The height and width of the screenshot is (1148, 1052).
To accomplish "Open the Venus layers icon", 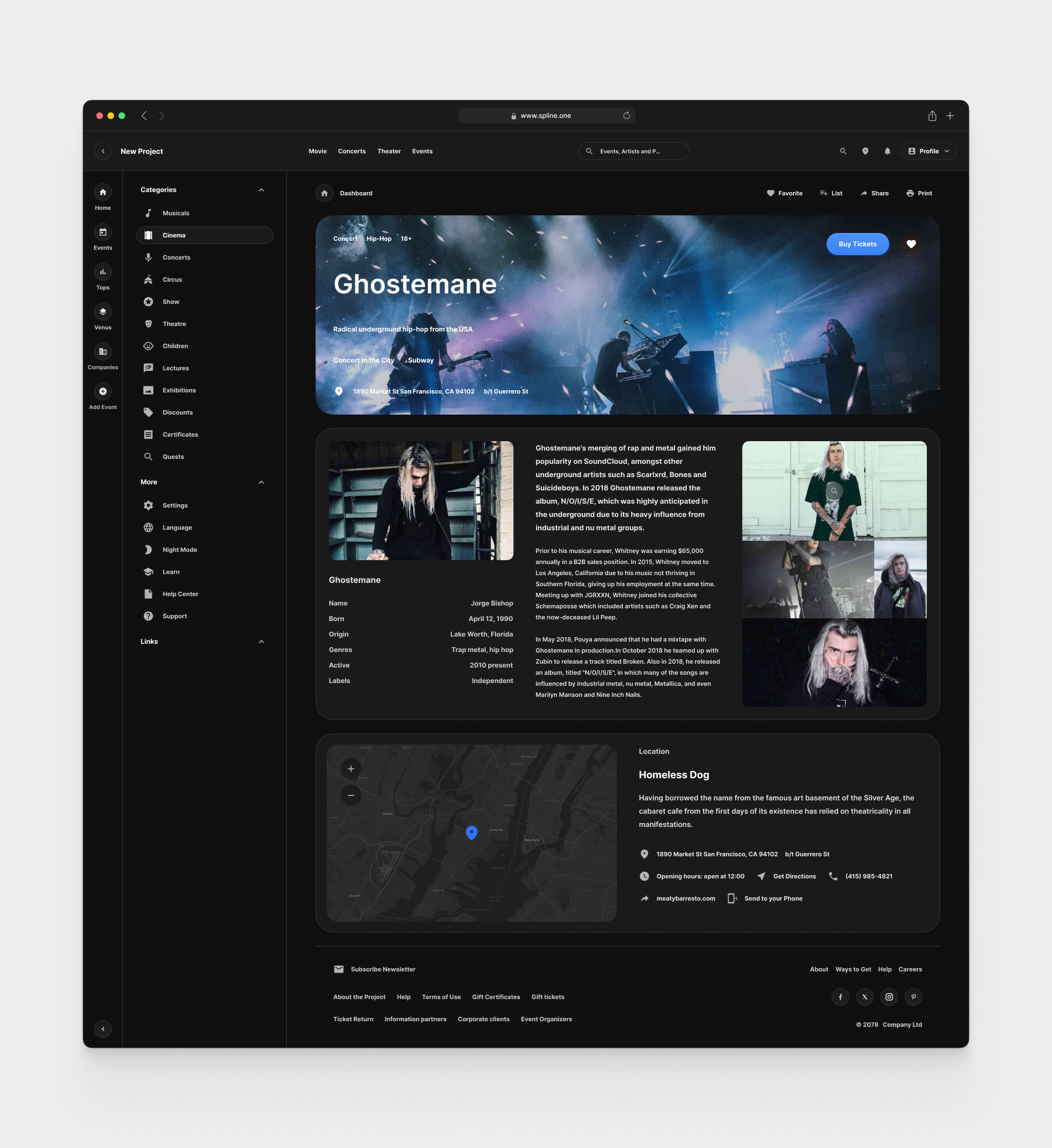I will click(x=102, y=312).
